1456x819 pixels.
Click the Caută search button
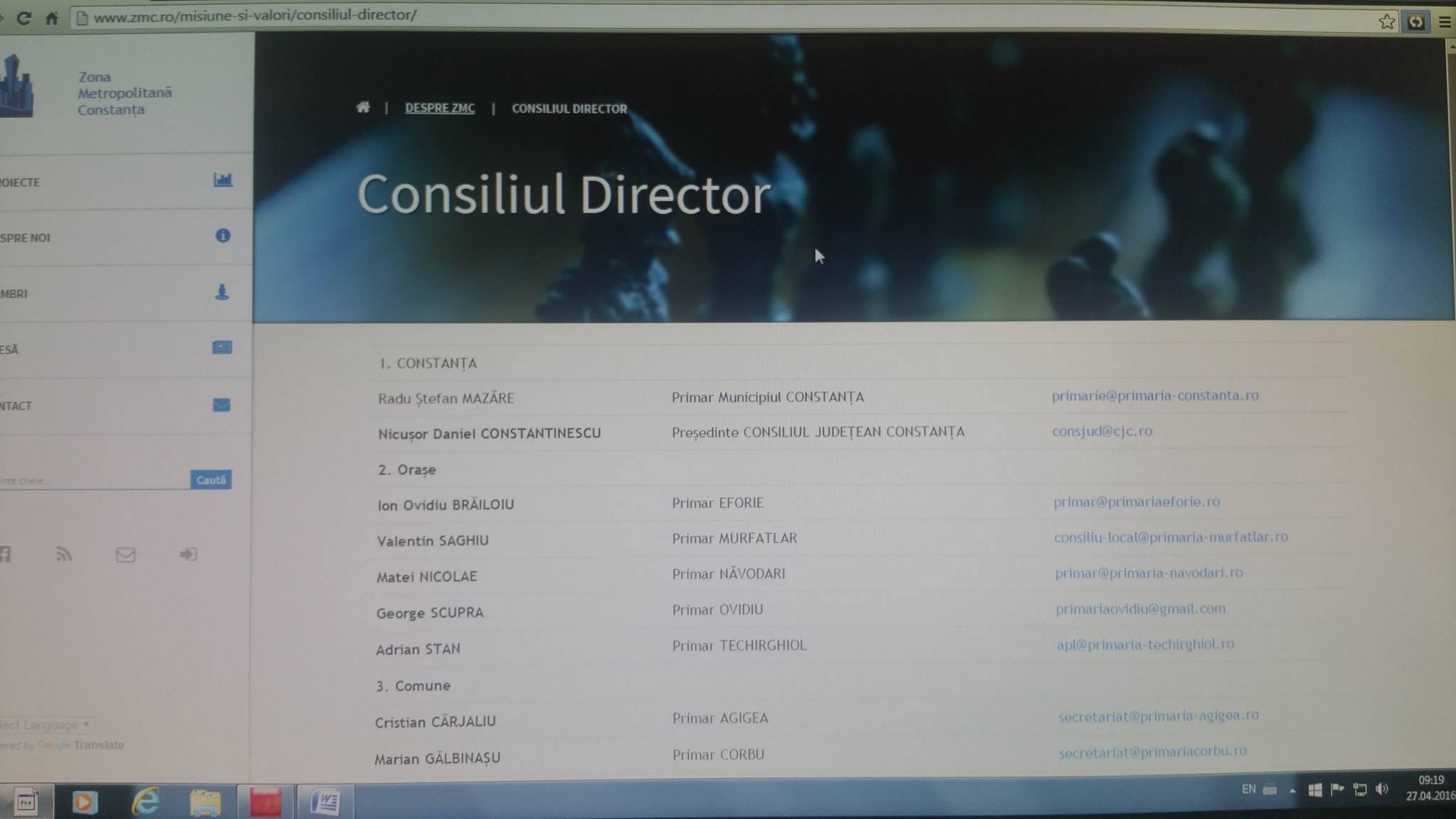(x=210, y=480)
